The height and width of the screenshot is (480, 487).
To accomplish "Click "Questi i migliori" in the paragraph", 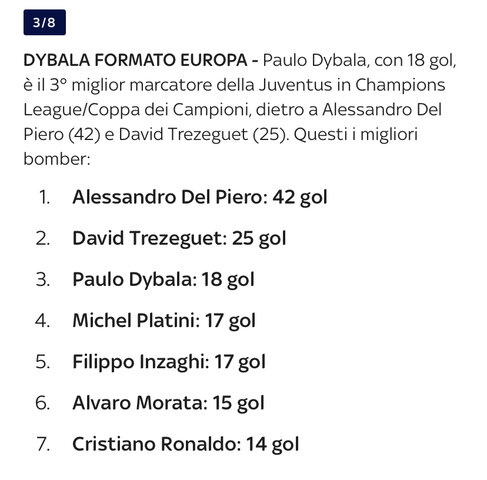I will 356,135.
